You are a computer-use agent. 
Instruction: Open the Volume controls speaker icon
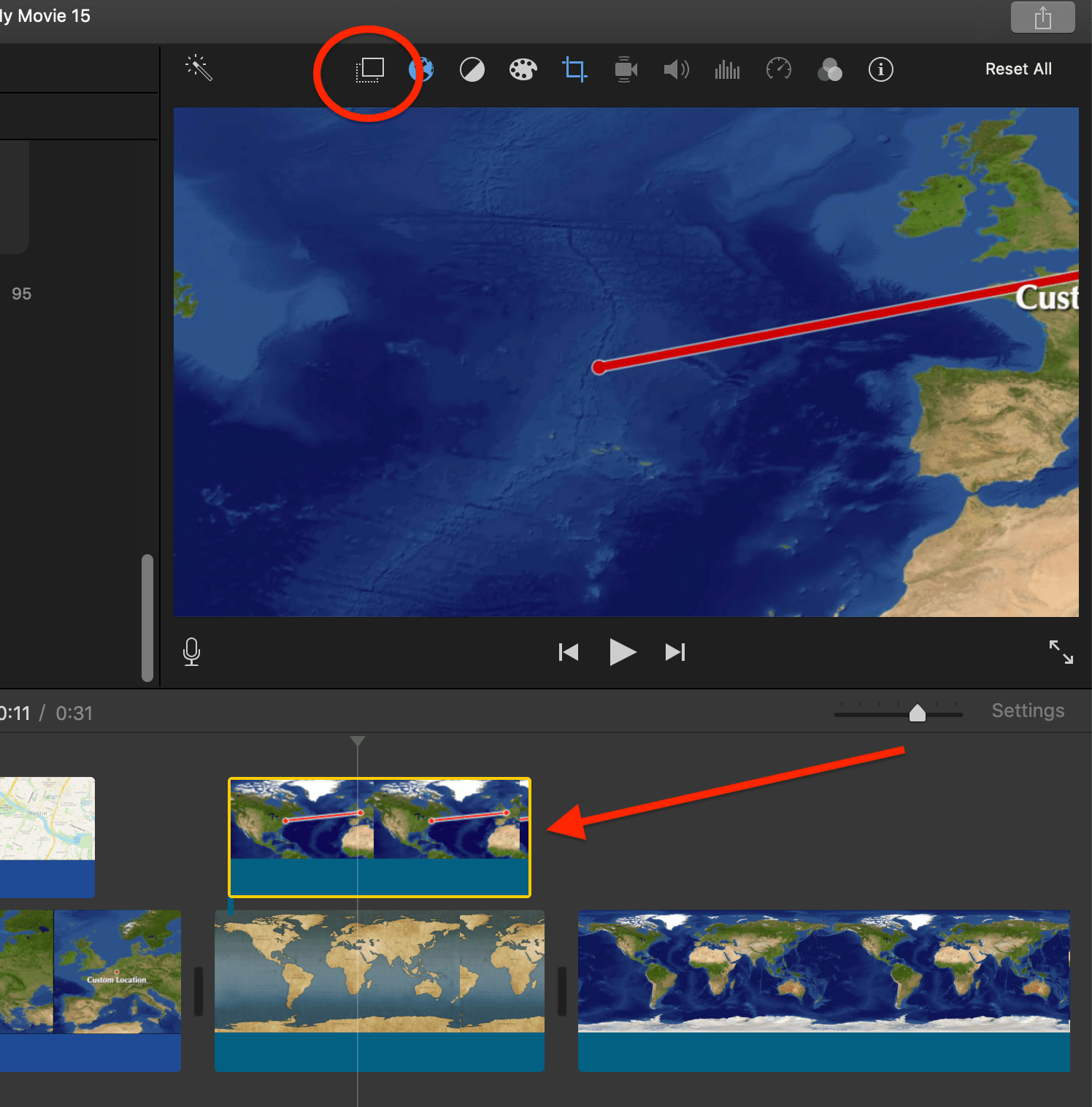click(676, 69)
